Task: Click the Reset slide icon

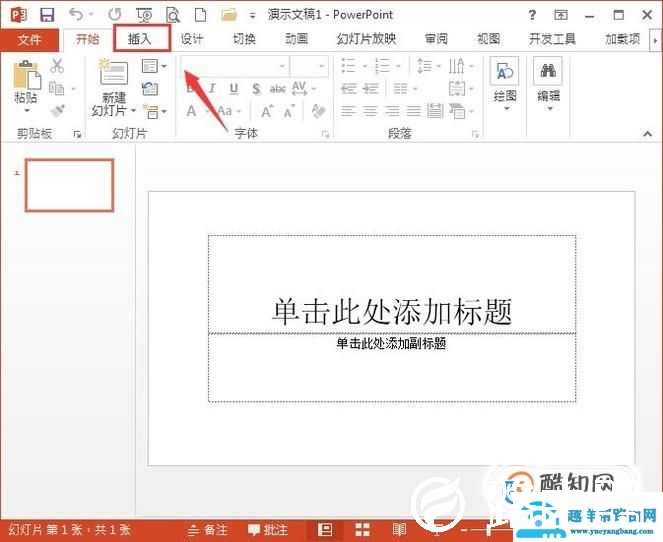Action: pyautogui.click(x=150, y=89)
